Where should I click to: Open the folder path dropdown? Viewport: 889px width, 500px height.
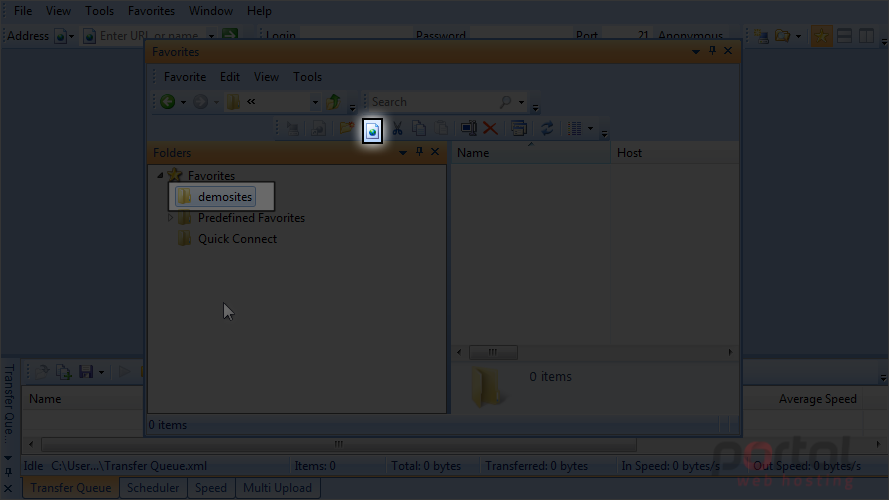tap(315, 102)
